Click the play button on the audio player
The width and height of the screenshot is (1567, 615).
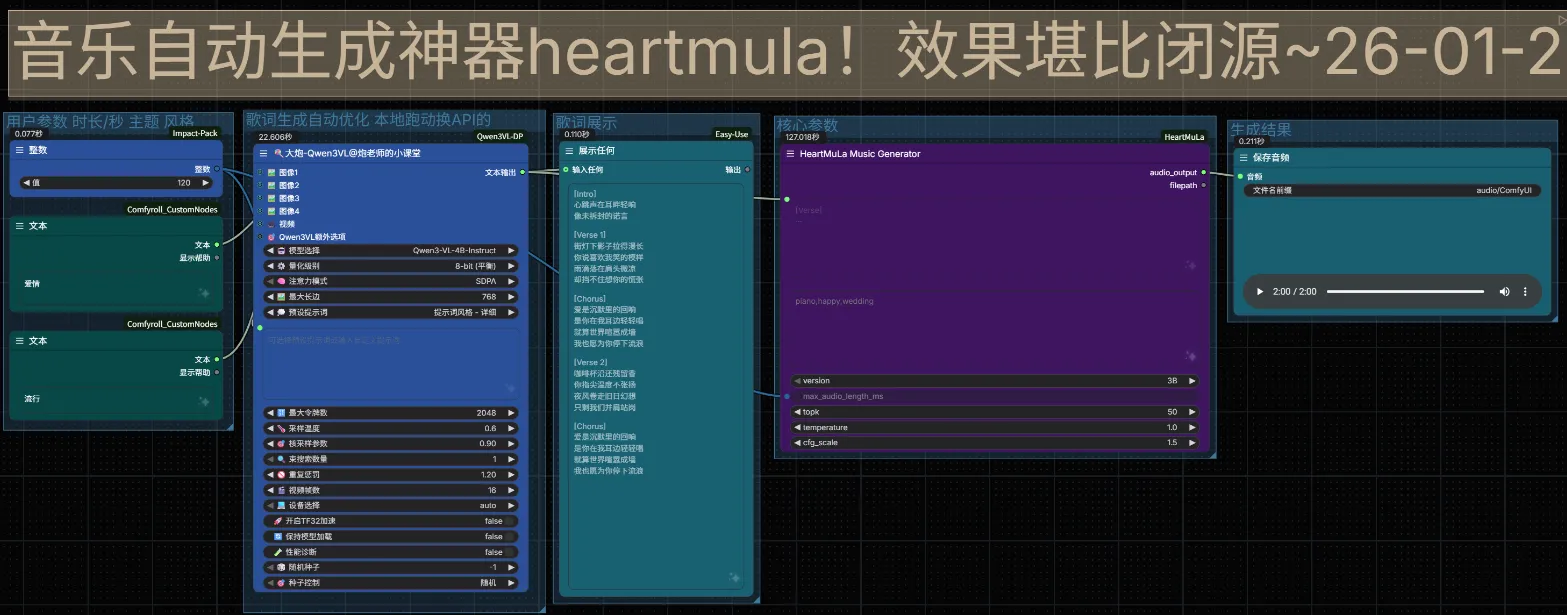[x=1258, y=291]
